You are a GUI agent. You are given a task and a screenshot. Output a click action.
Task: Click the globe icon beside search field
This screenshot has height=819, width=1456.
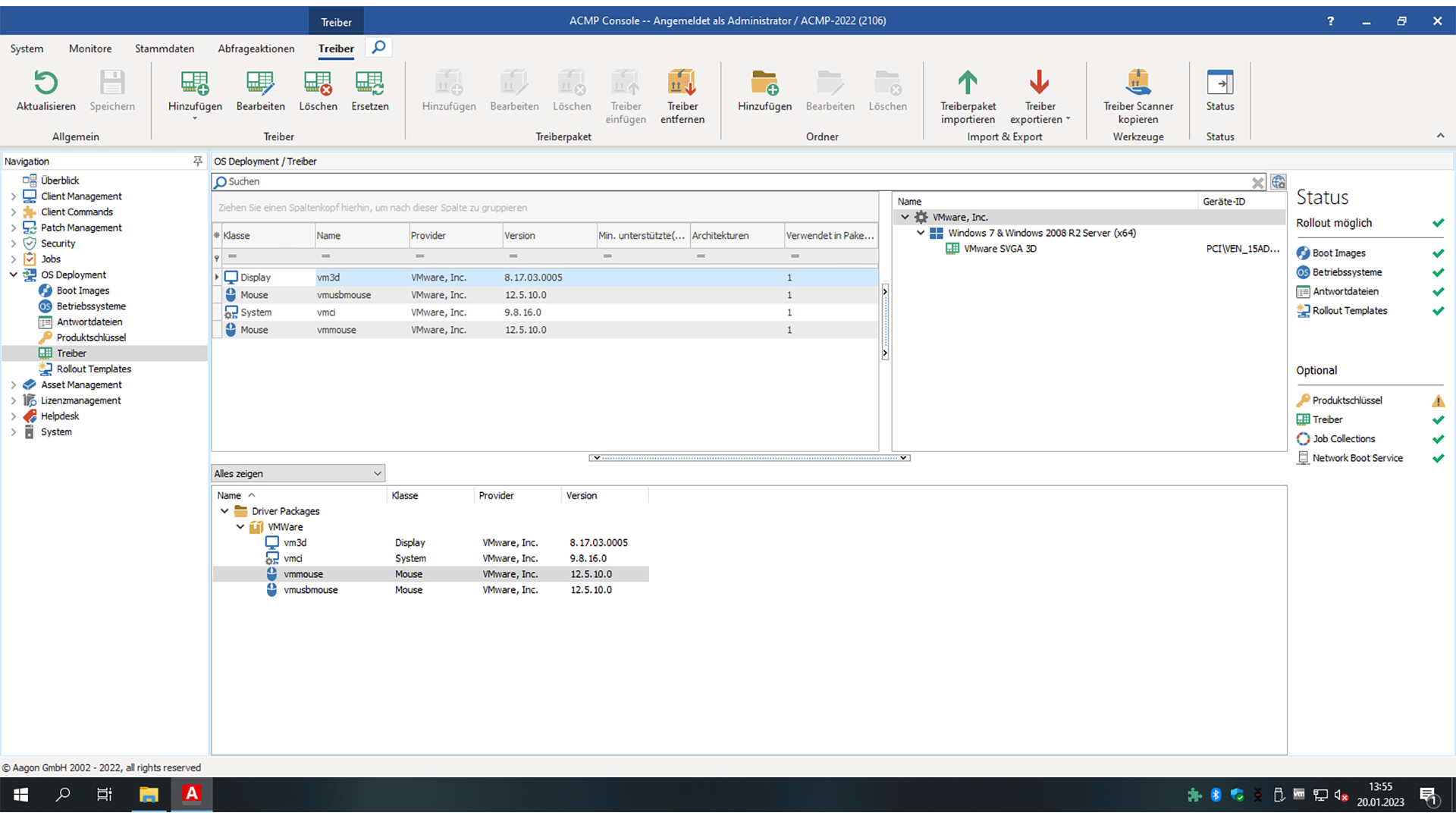point(1278,182)
